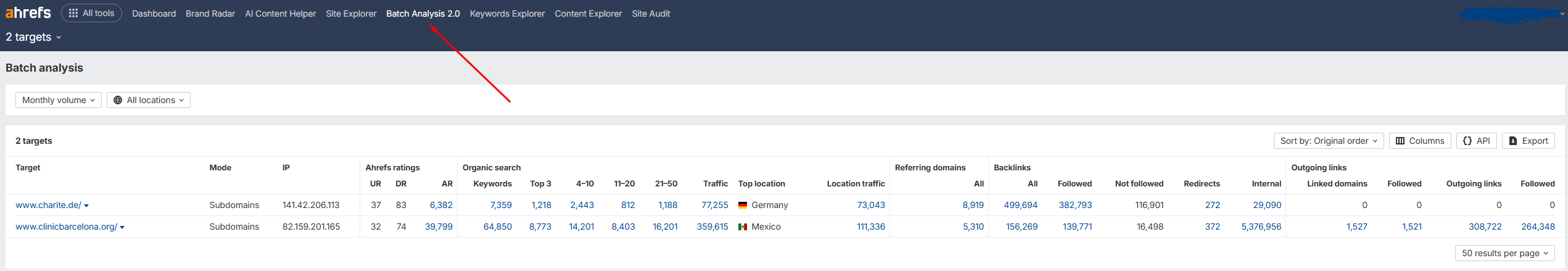Expand the Monthly volume dropdown

[59, 100]
